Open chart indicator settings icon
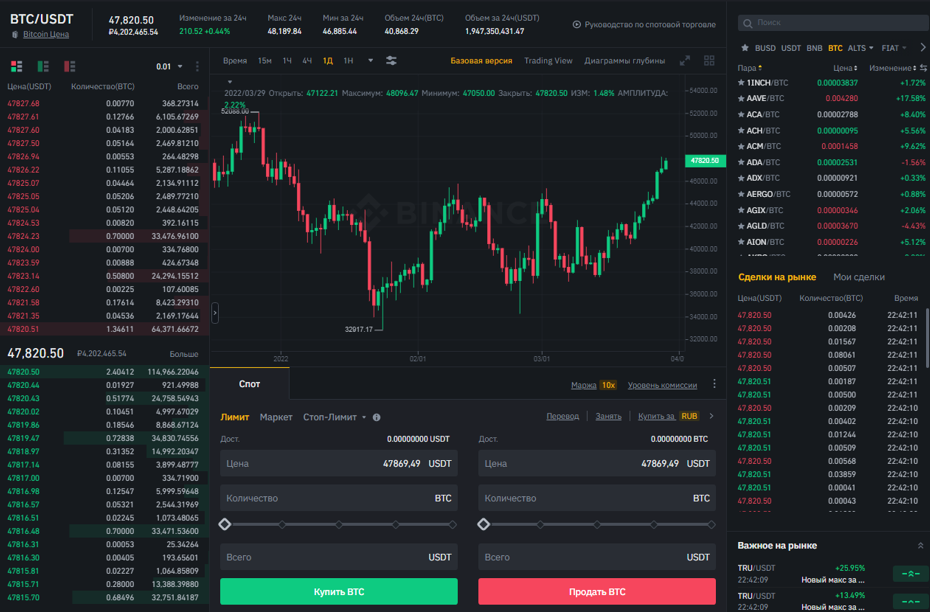Screen dimensions: 930x612 pos(391,60)
